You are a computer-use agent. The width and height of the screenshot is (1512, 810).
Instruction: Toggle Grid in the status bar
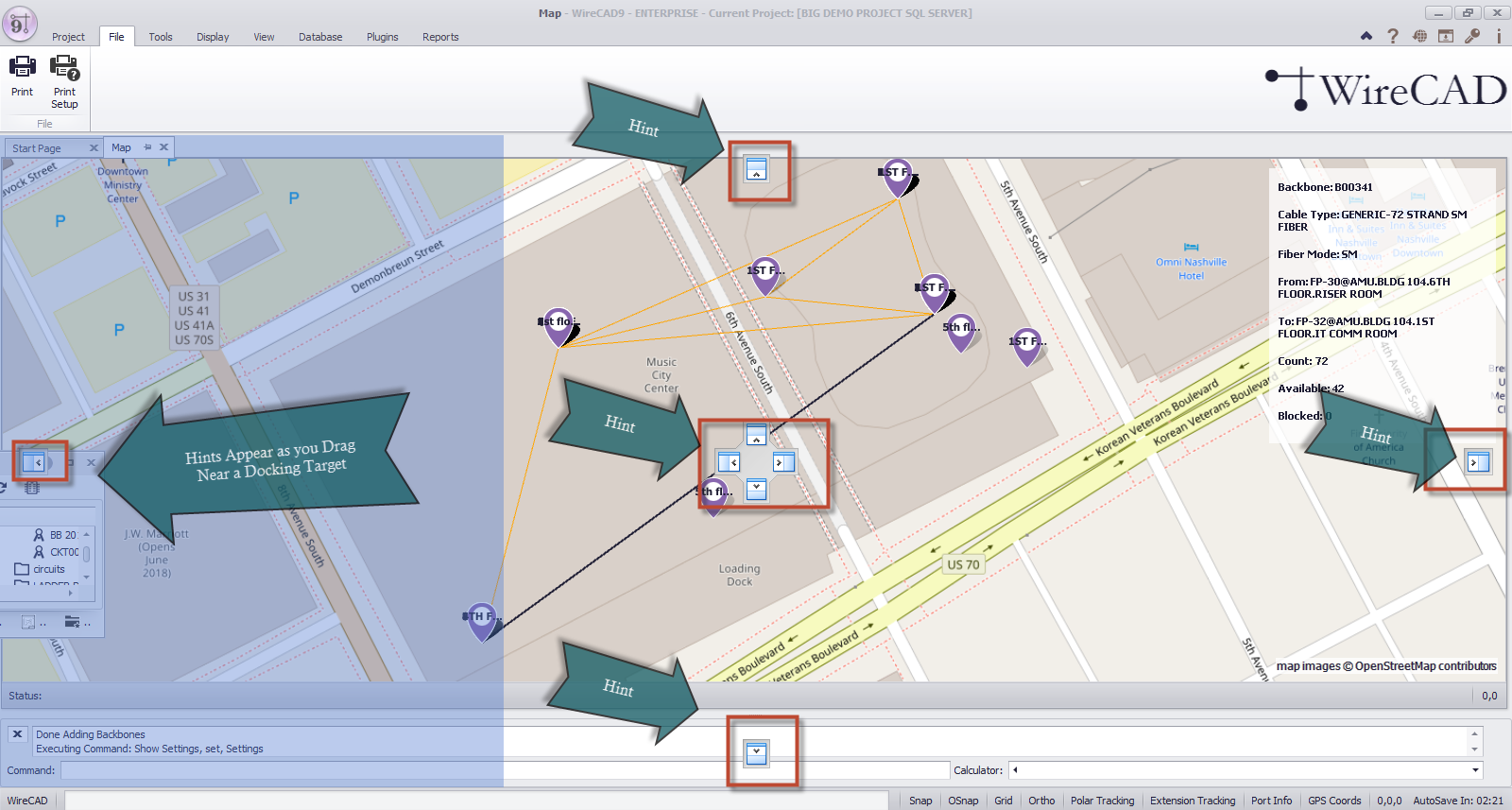coord(1004,801)
